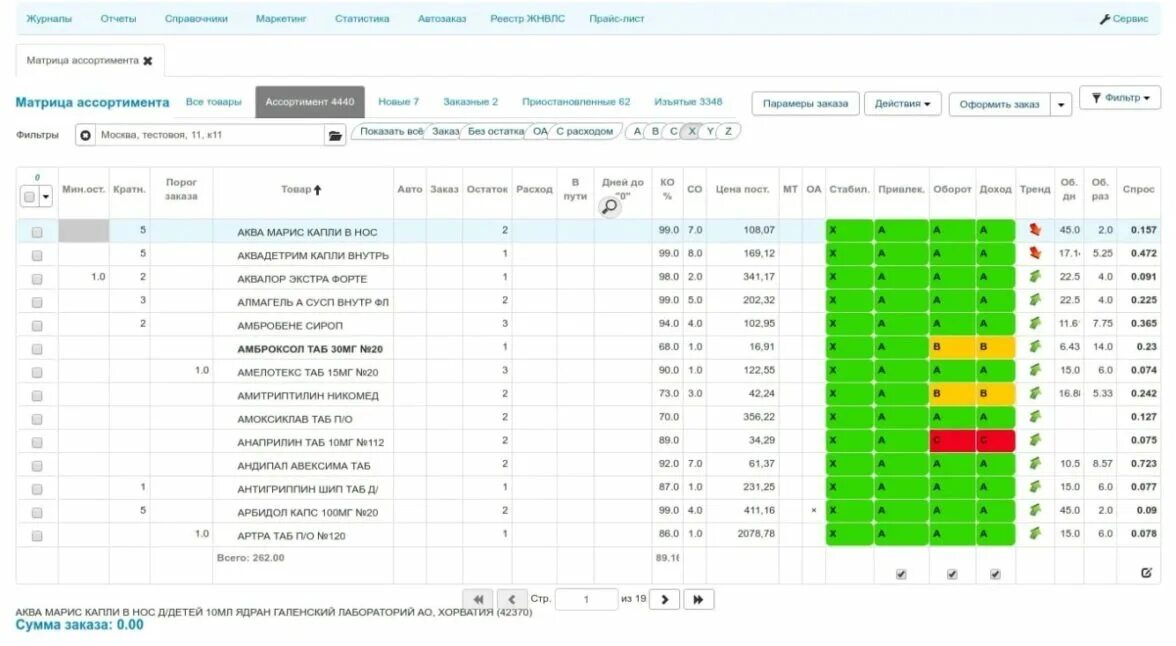1176x646 pixels.
Task: Toggle the Доход column footer checkbox
Action: (x=995, y=574)
